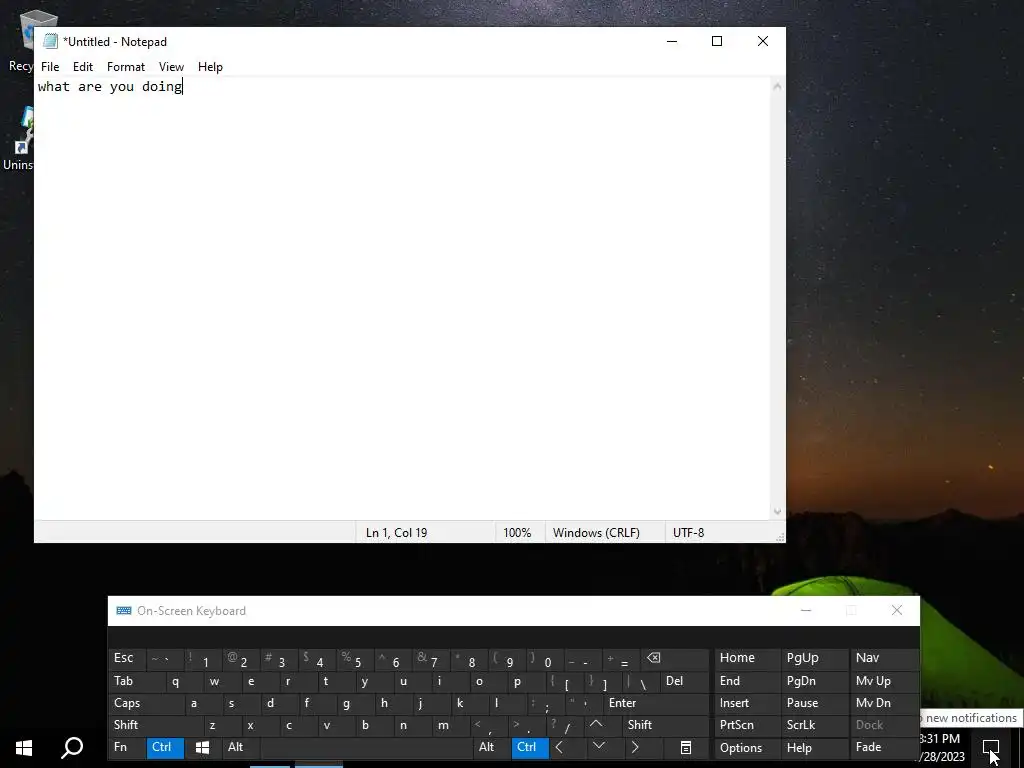Open the Help menu in Notepad

(x=210, y=67)
